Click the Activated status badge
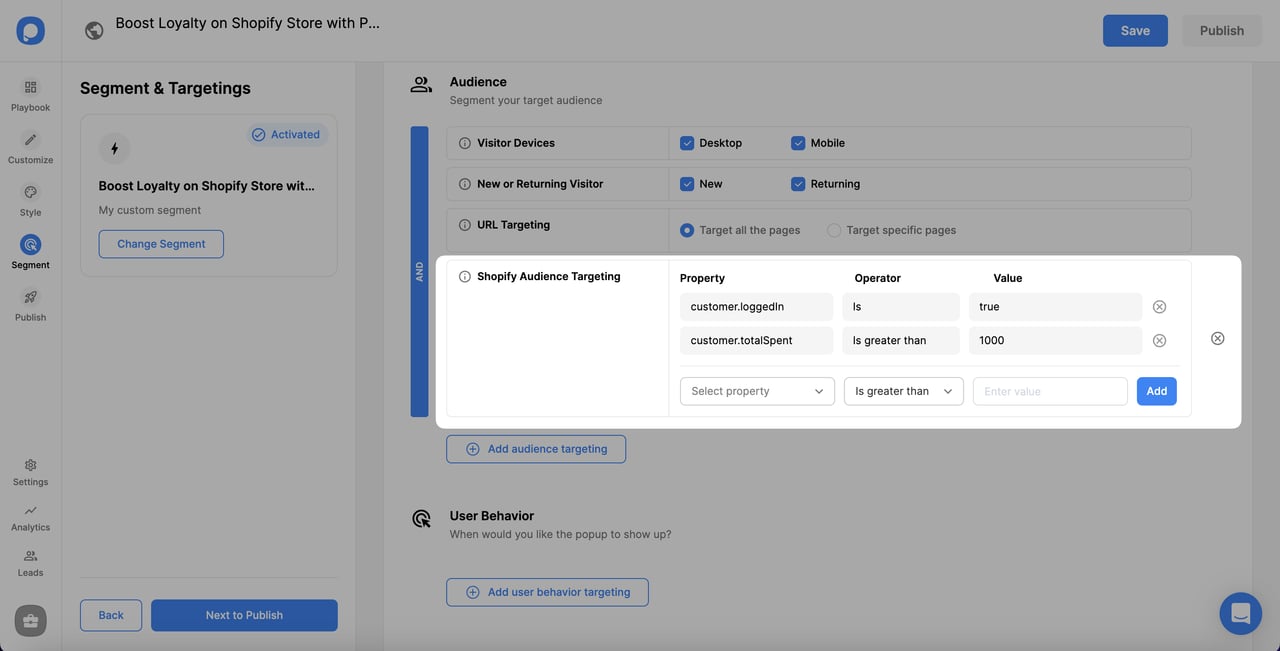The height and width of the screenshot is (651, 1280). 286,134
